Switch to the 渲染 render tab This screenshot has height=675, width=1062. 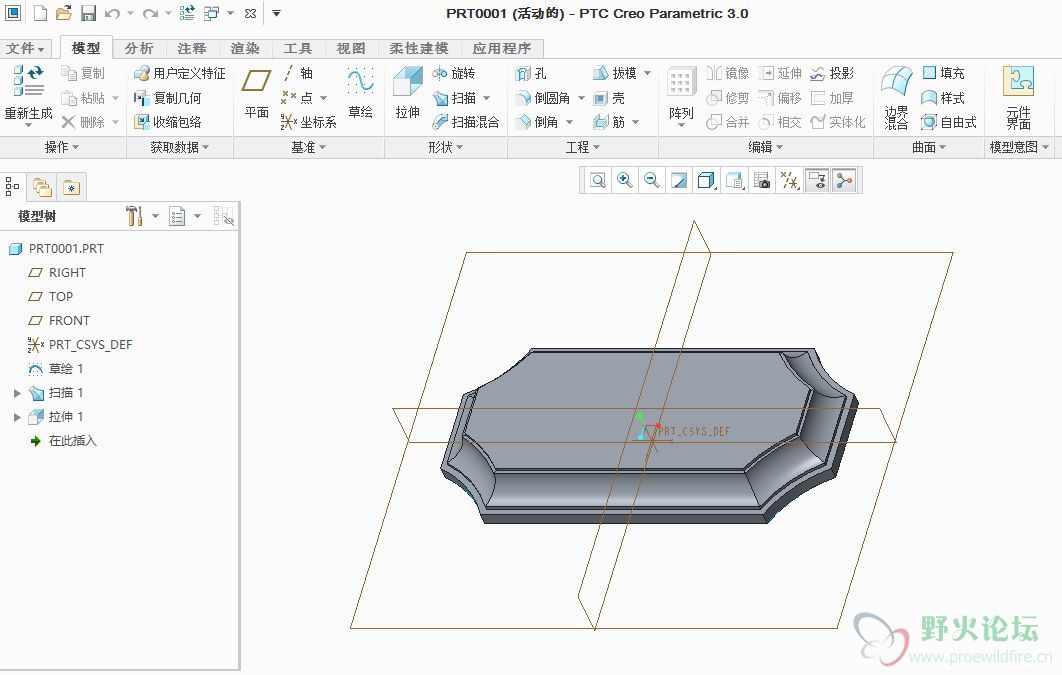245,48
